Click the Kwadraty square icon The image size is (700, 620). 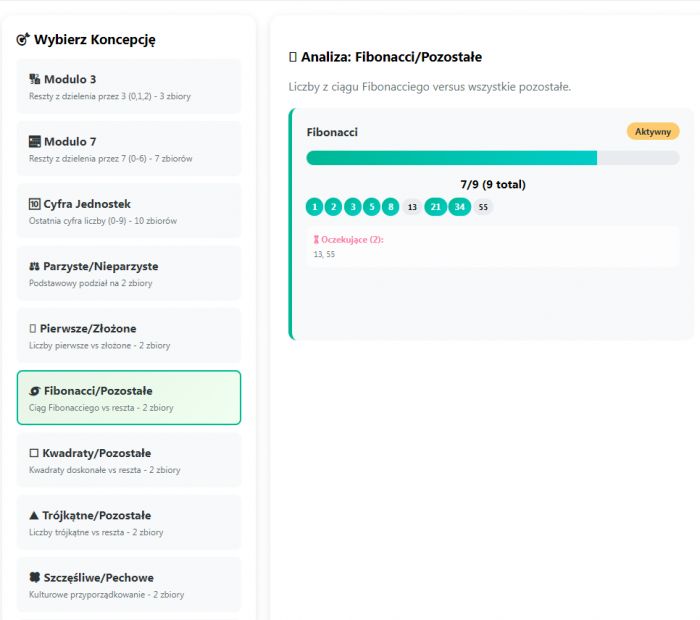click(34, 453)
